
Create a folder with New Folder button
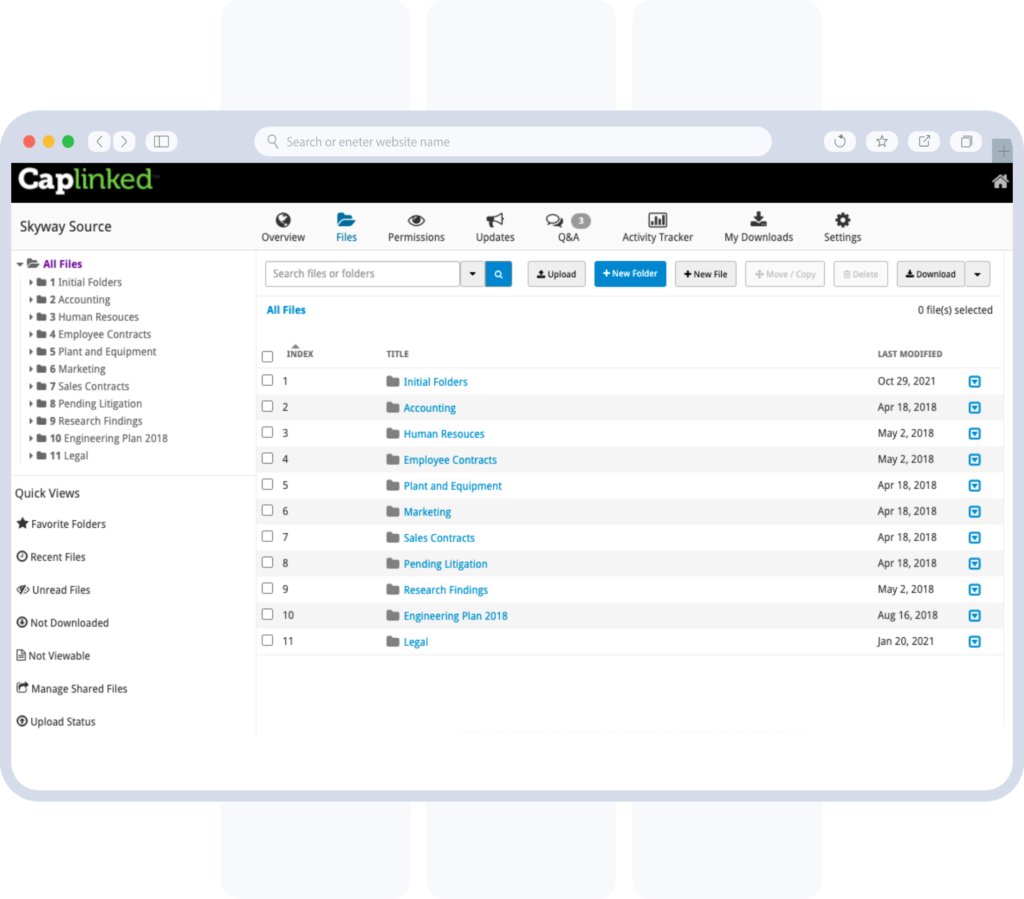pos(630,274)
